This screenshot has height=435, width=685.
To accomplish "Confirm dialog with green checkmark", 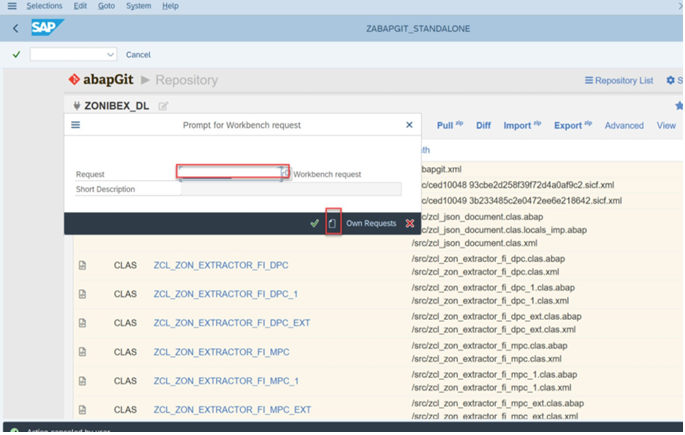I will point(315,223).
